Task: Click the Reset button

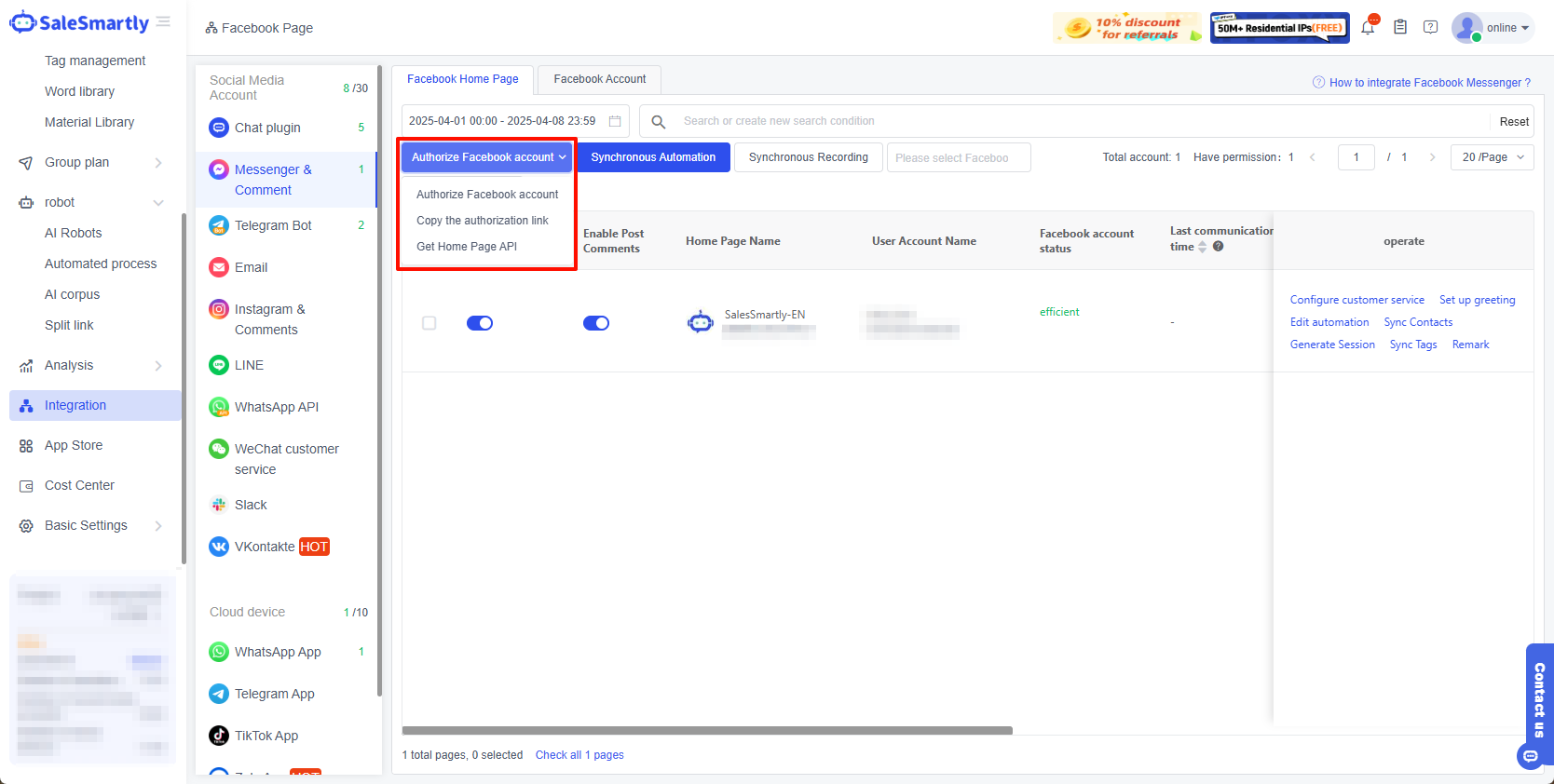Action: [x=1514, y=121]
